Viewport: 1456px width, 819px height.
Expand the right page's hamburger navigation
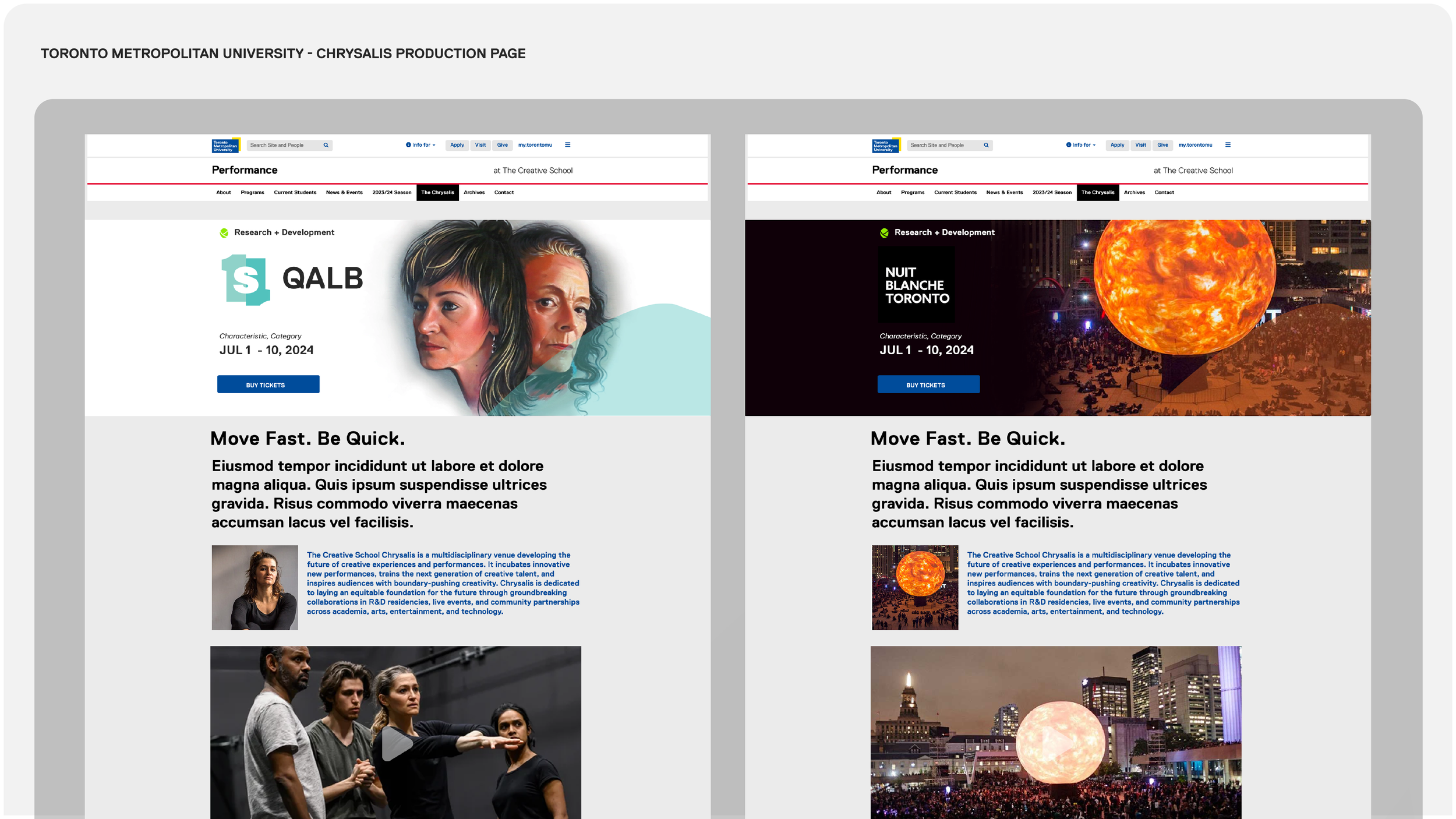(1228, 145)
